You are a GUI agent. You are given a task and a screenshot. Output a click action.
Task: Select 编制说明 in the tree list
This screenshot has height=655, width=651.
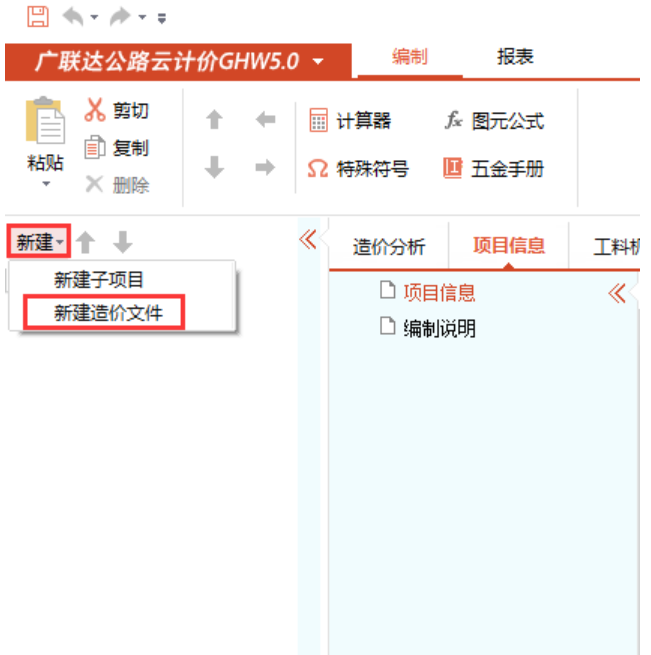[439, 327]
